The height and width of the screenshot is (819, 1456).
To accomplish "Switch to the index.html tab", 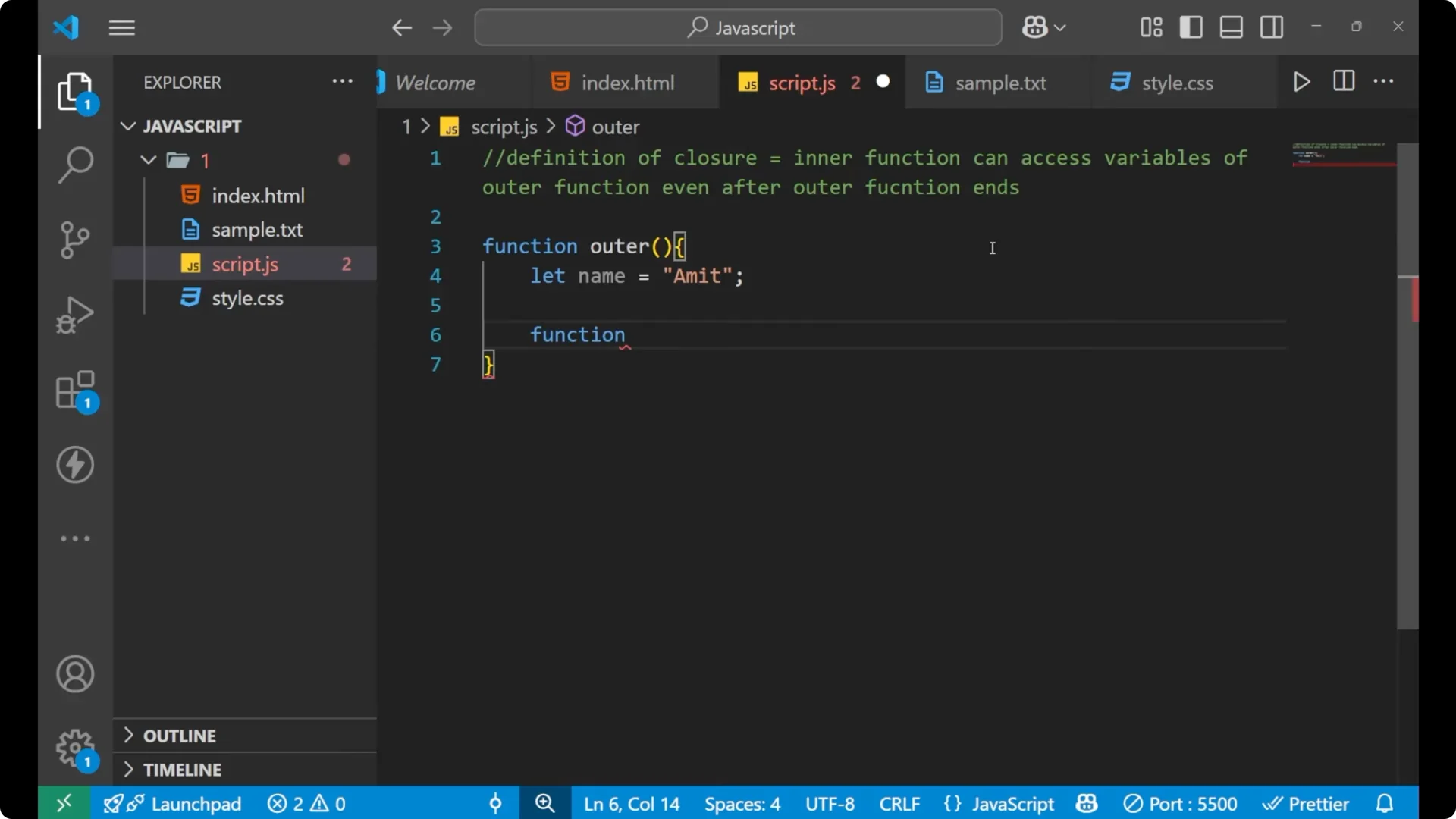I will point(627,82).
